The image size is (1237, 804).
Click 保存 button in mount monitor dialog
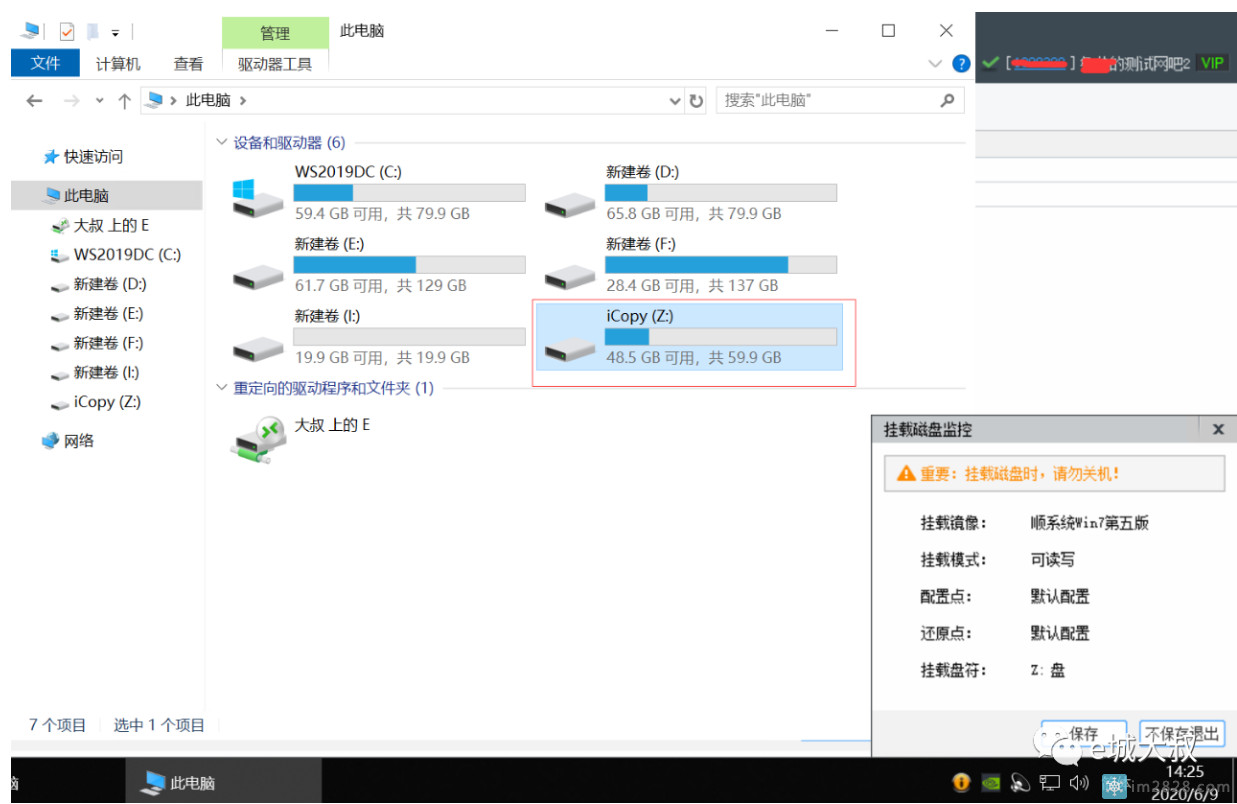coord(1083,733)
